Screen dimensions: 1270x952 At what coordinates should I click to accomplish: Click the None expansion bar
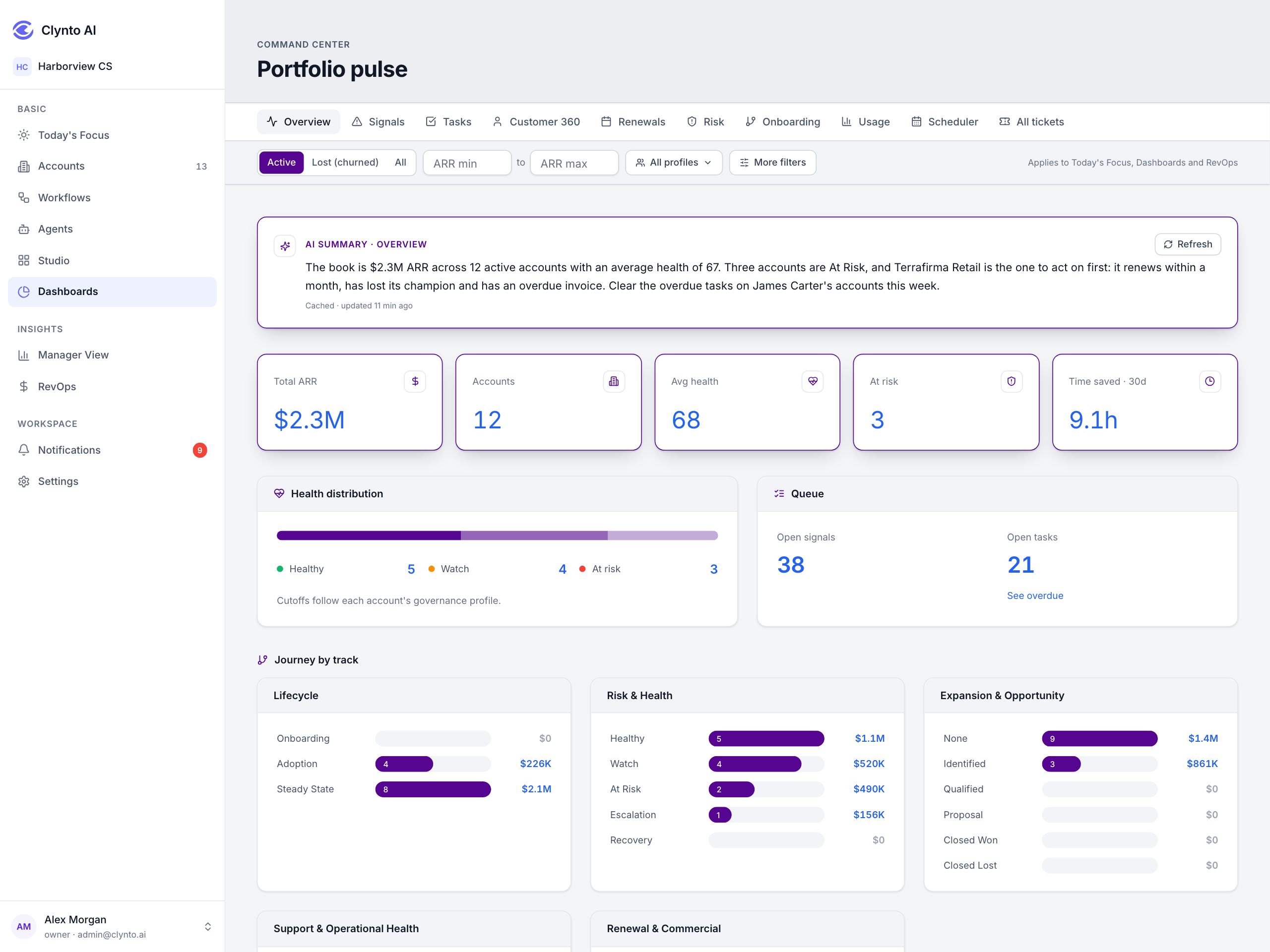tap(1099, 738)
